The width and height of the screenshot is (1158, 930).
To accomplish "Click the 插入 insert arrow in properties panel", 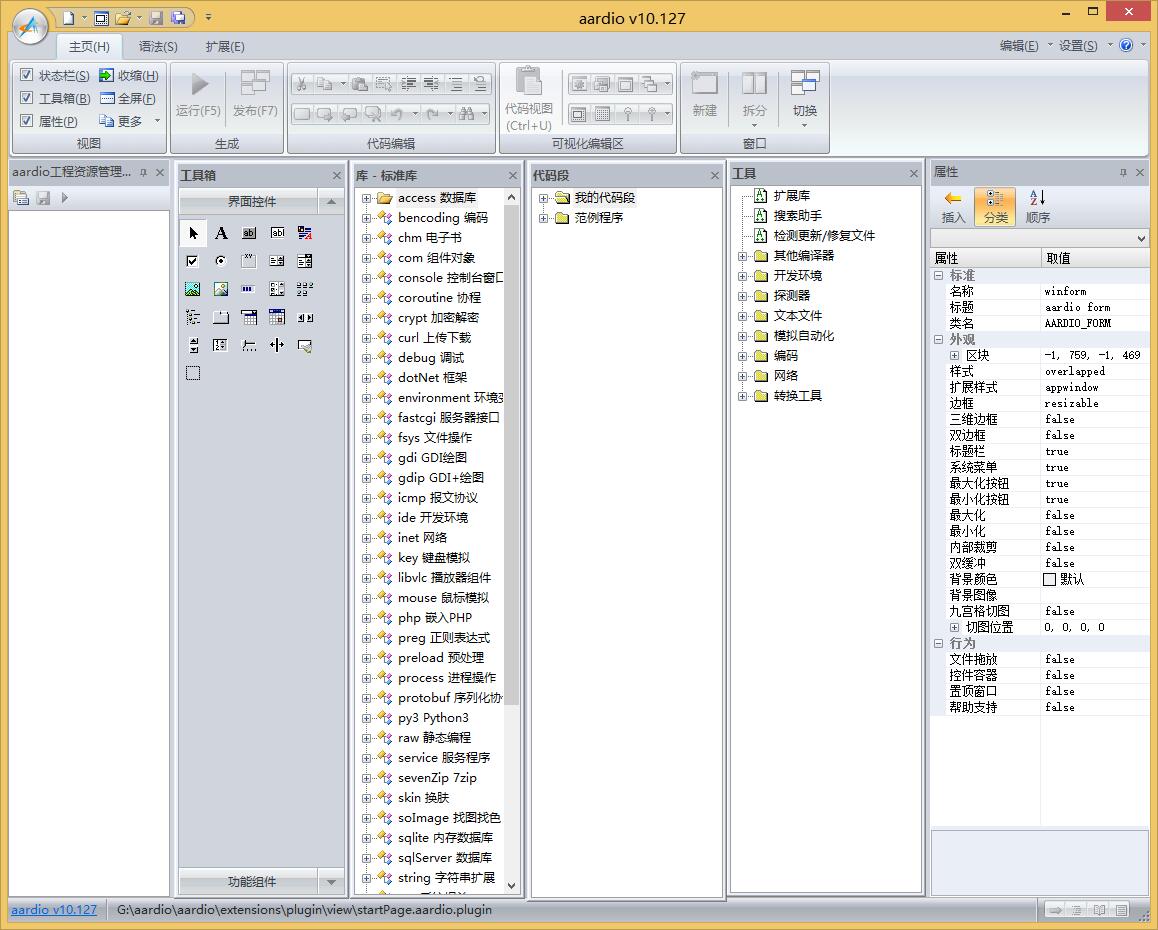I will [953, 206].
